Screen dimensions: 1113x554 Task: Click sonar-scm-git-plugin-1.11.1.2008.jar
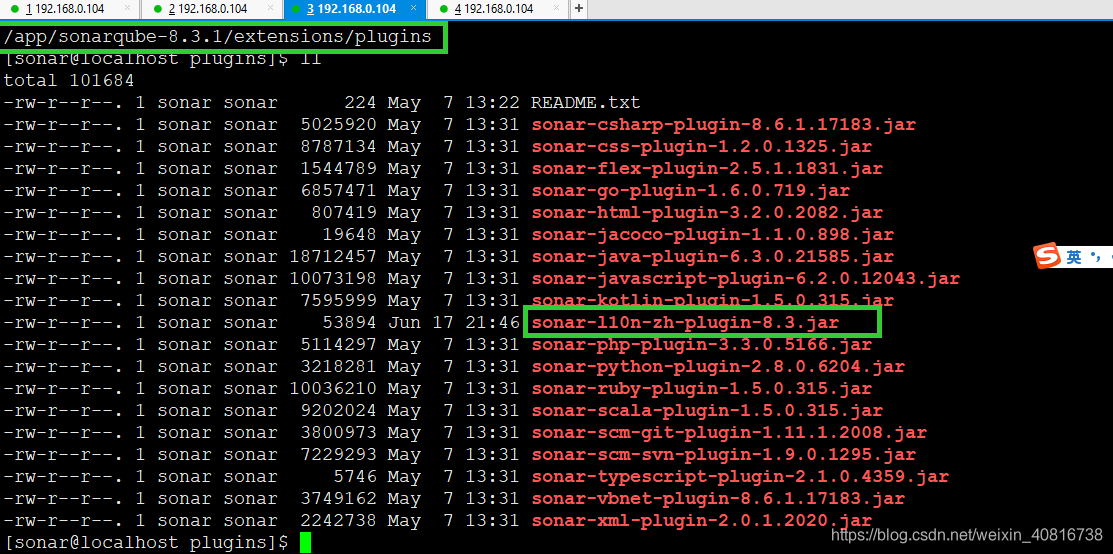(x=729, y=433)
